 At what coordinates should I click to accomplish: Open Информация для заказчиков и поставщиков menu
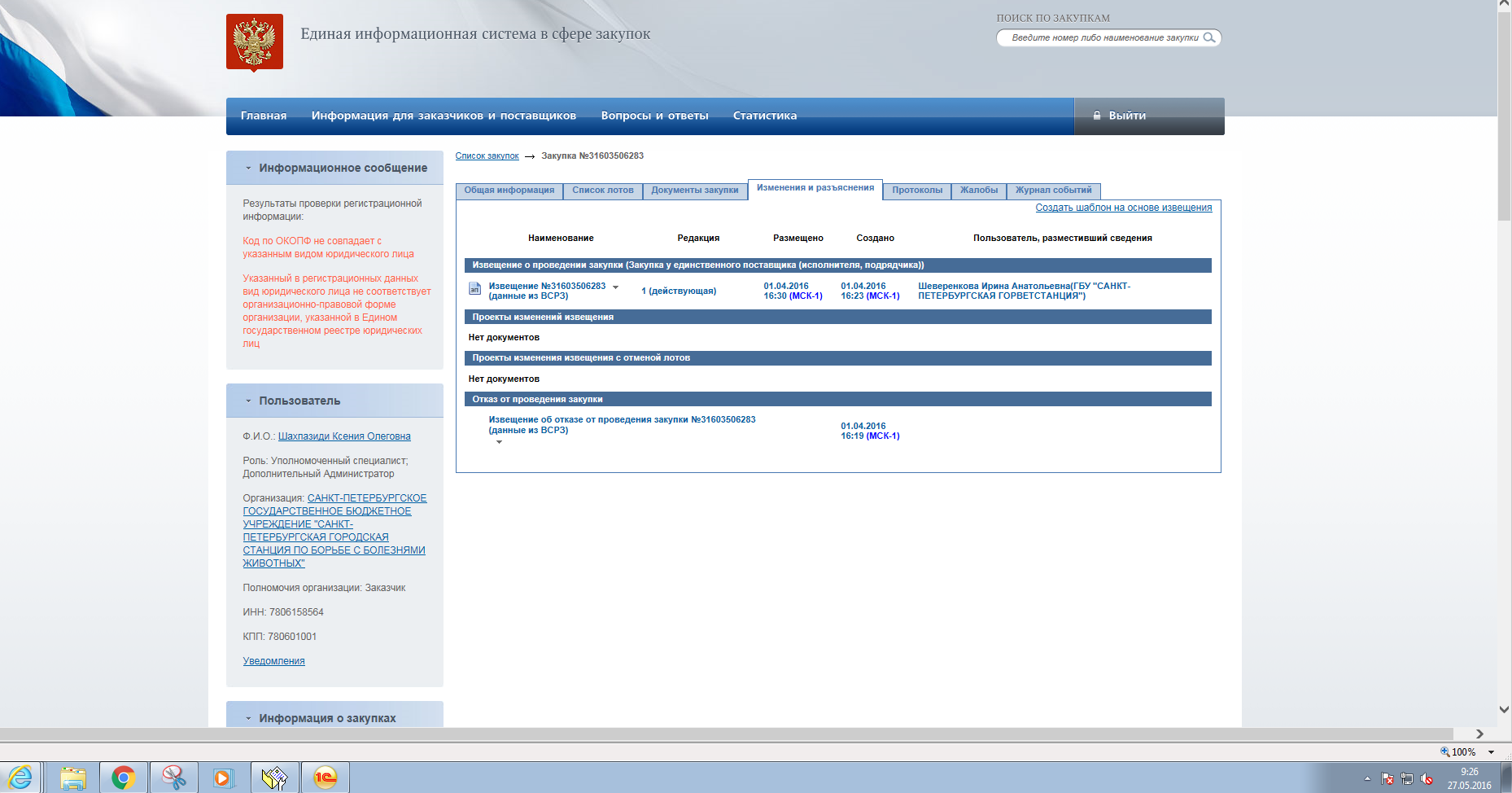click(x=444, y=116)
